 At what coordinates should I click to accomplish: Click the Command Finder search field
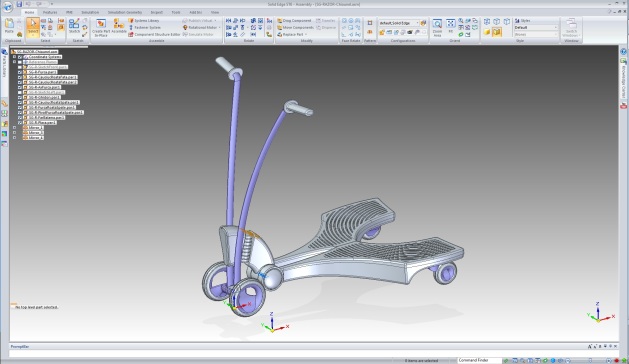click(479, 360)
